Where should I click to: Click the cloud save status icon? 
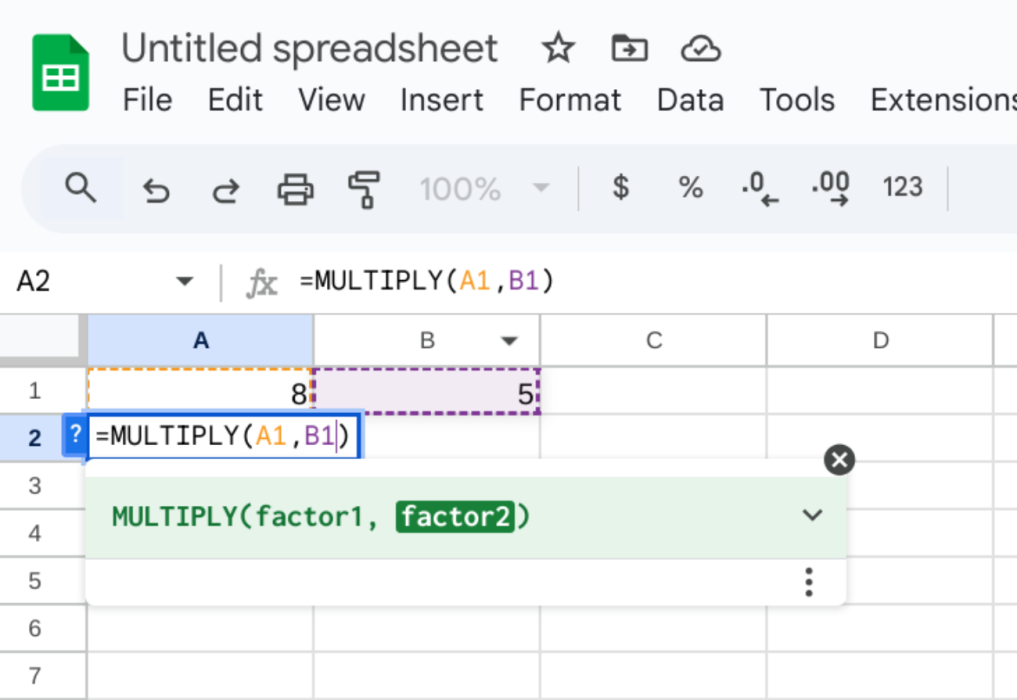pyautogui.click(x=700, y=48)
